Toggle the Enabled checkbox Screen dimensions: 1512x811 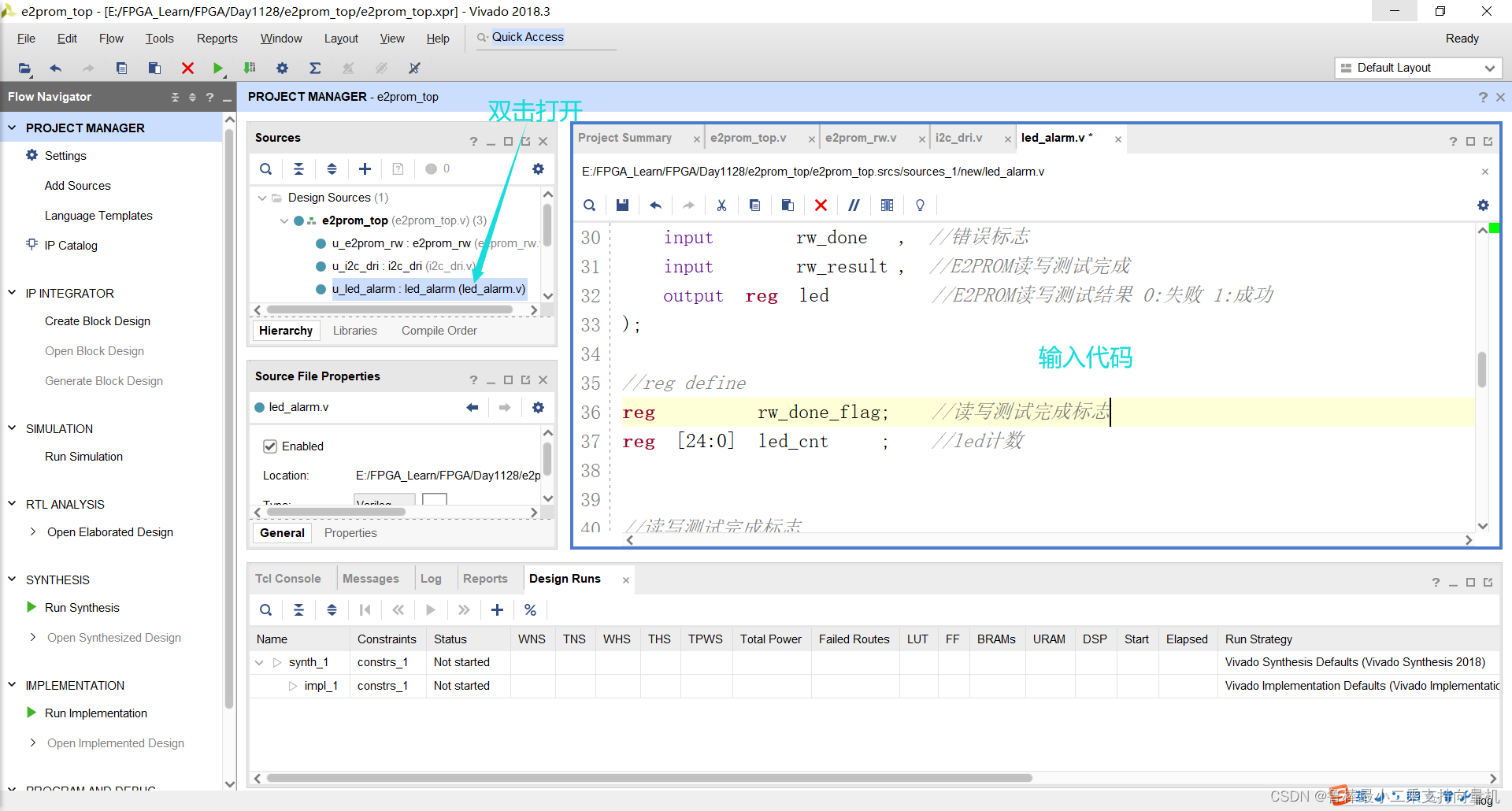[x=270, y=446]
